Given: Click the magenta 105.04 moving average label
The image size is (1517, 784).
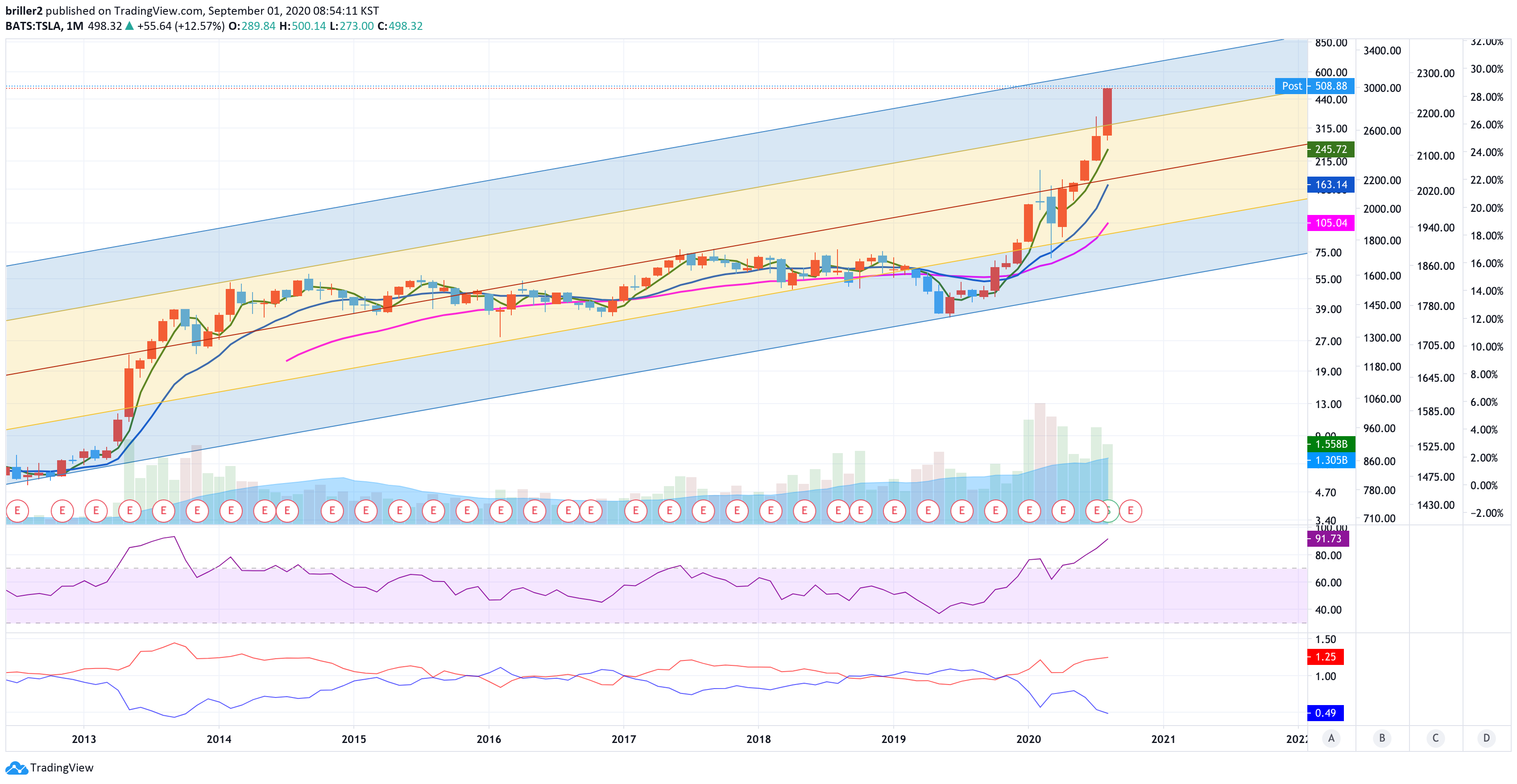Looking at the screenshot, I should coord(1331,223).
